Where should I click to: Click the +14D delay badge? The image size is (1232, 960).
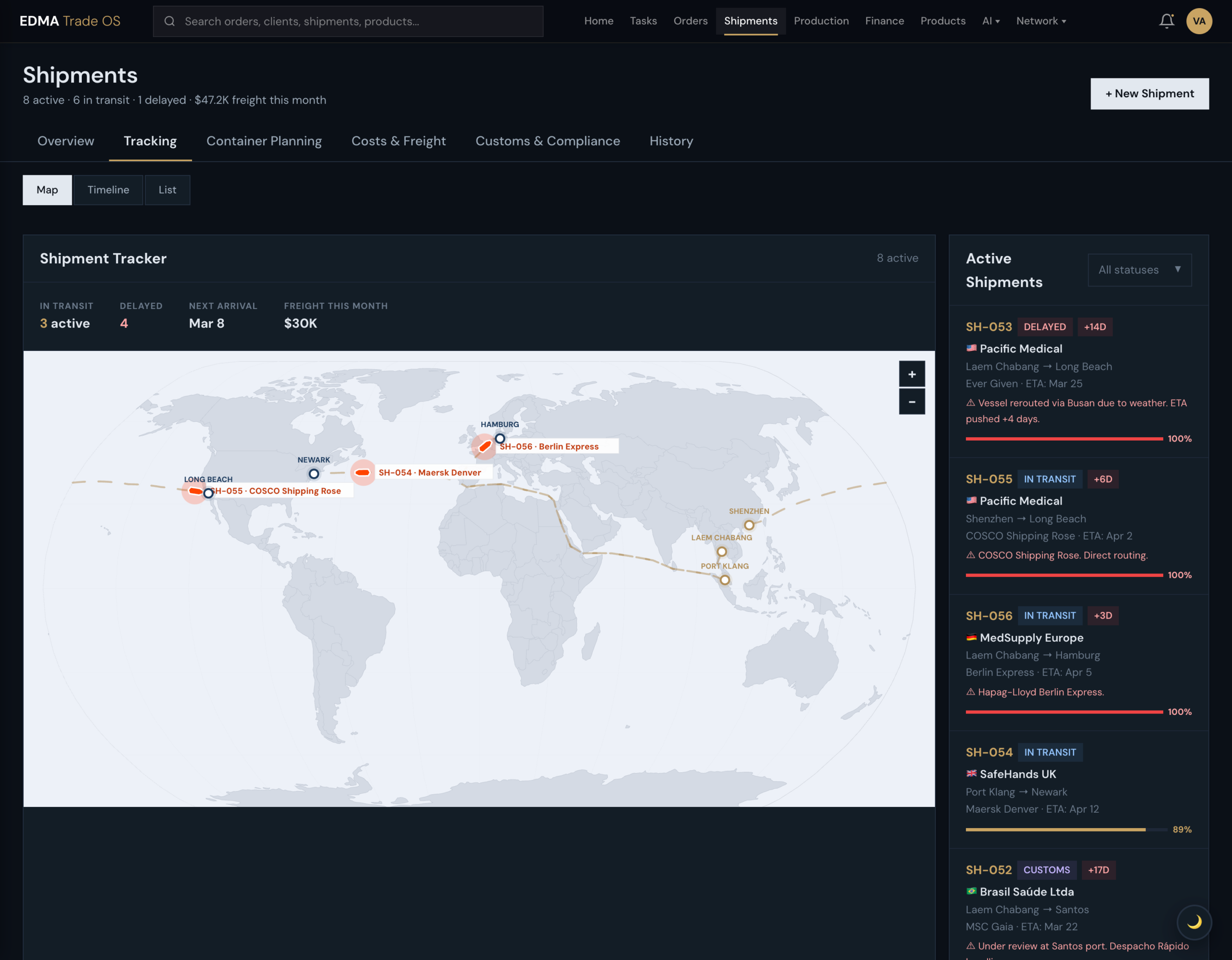[1094, 327]
